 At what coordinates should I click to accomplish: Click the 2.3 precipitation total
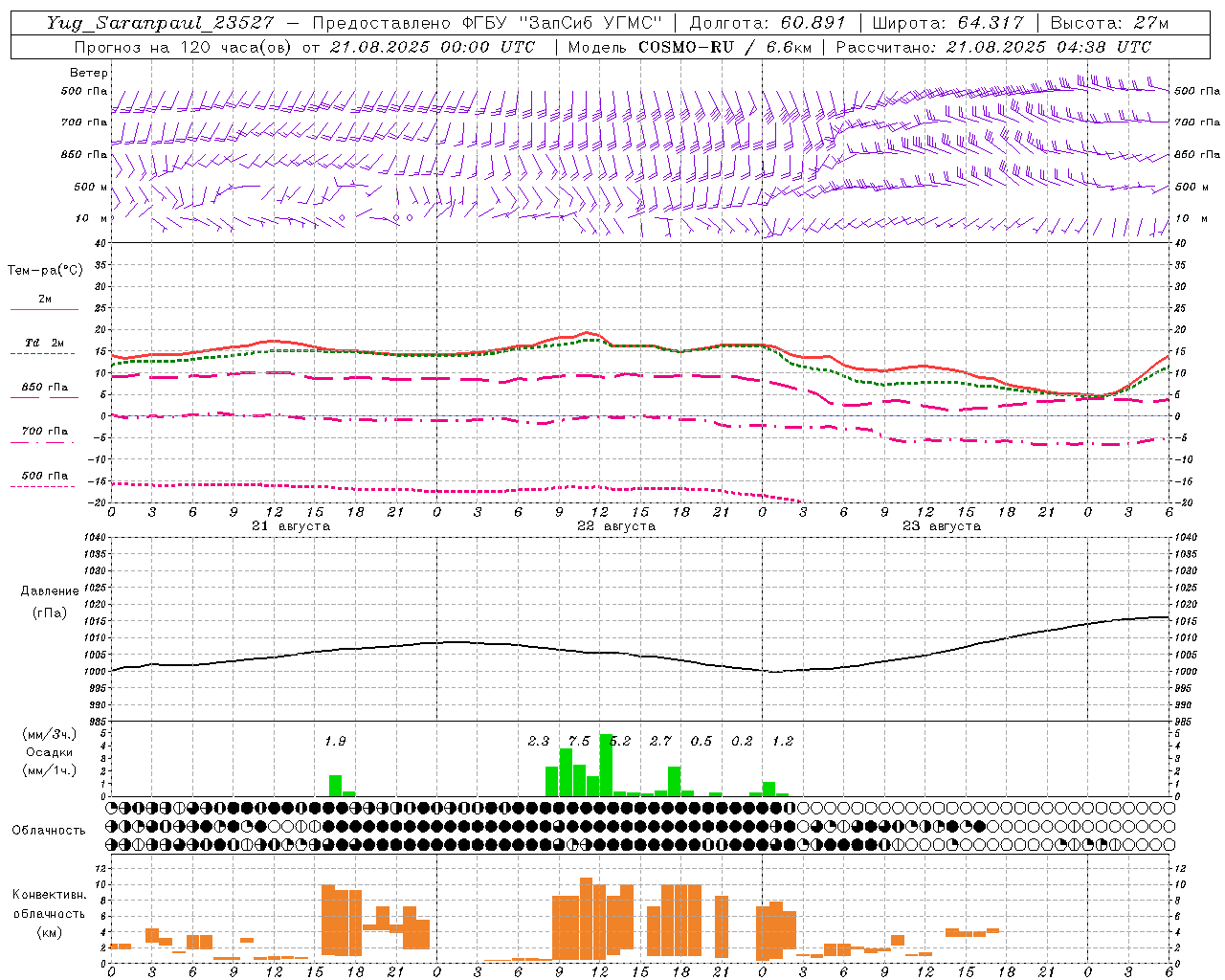539,741
